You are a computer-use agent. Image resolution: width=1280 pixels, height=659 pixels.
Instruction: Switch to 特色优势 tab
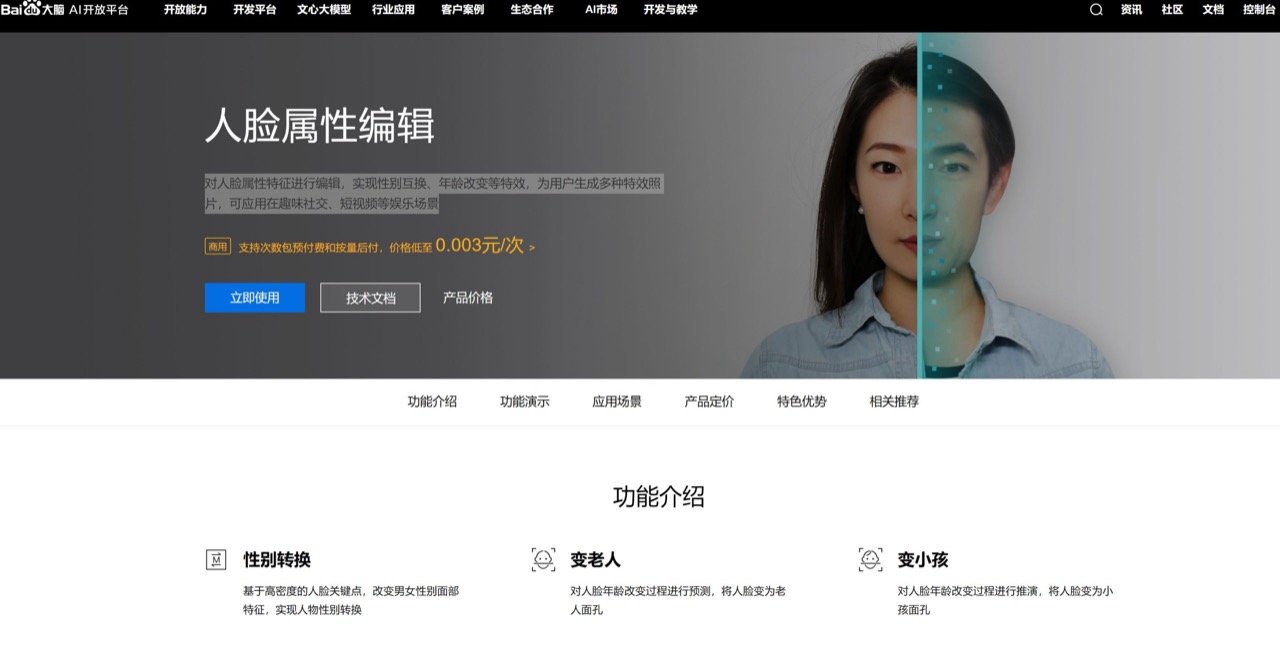(x=802, y=401)
